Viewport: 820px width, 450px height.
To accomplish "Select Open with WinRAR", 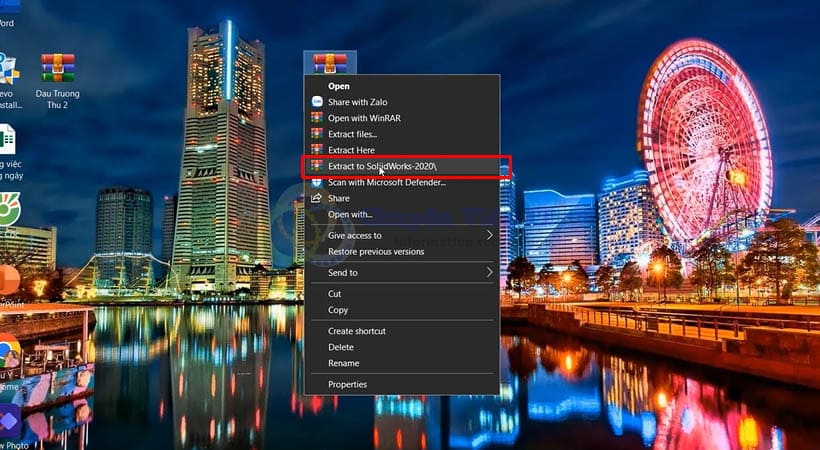I will [x=364, y=118].
